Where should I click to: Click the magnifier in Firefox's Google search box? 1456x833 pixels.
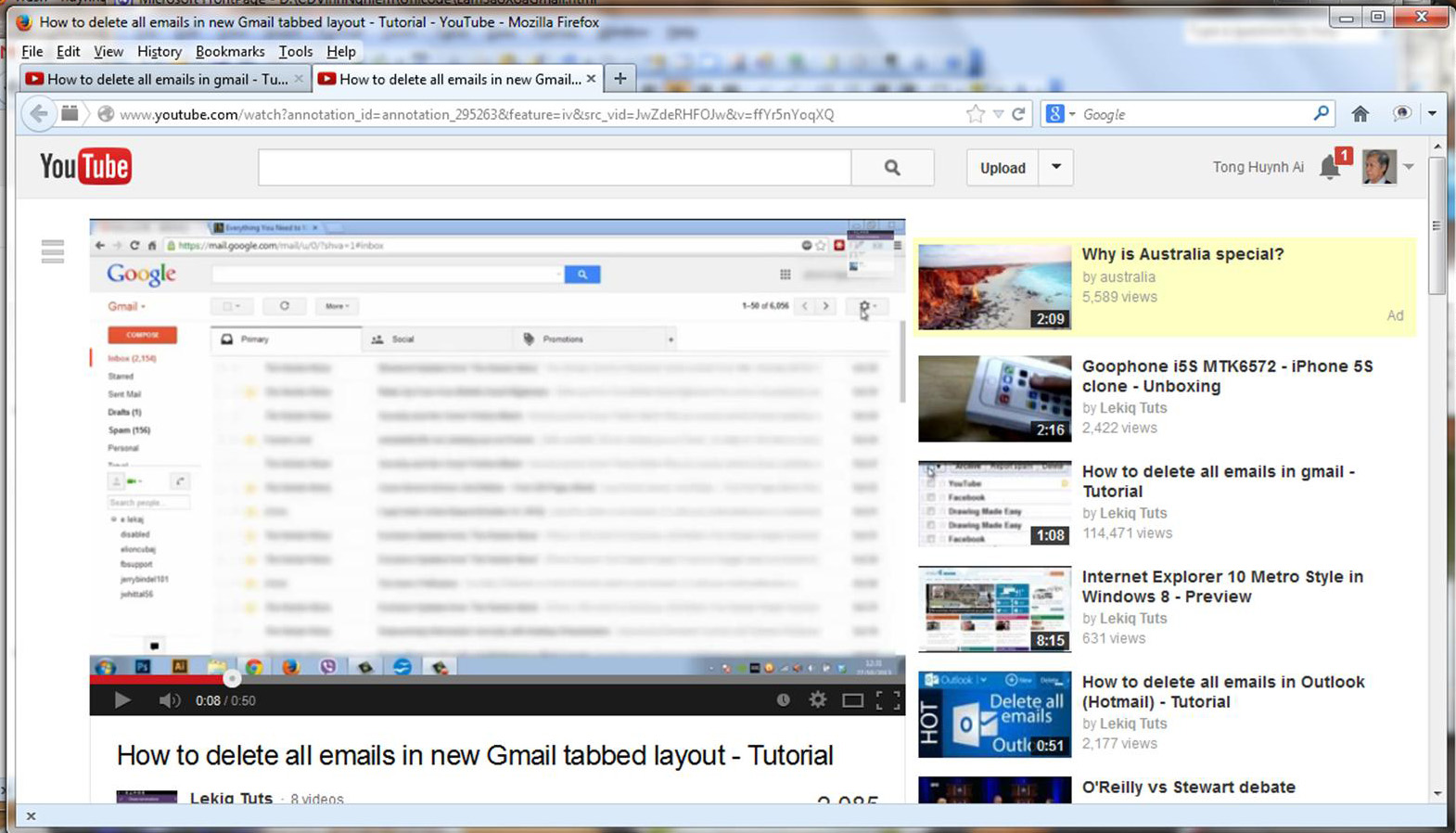click(x=1321, y=113)
